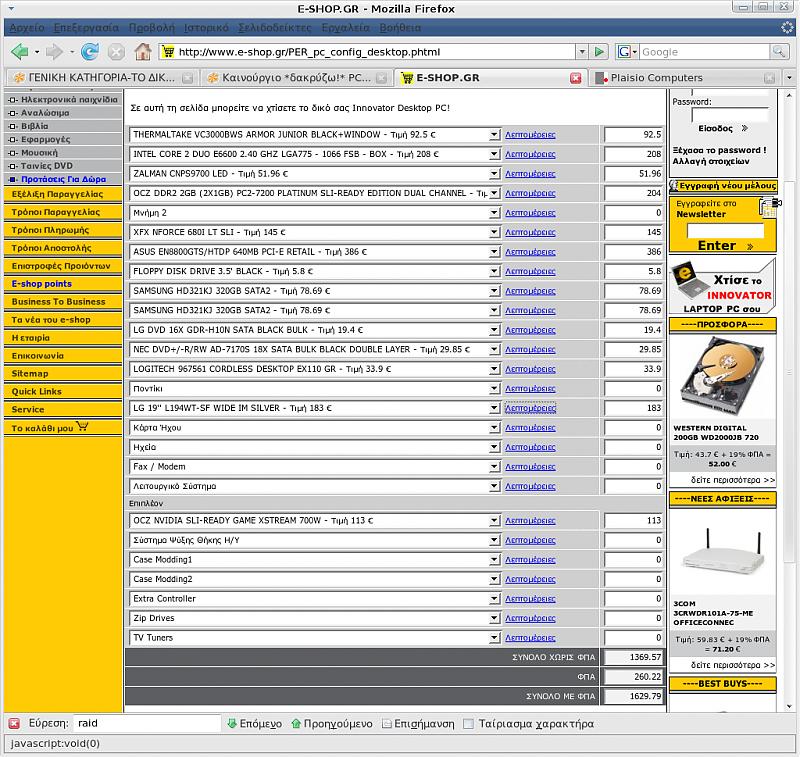The image size is (800, 757).
Task: Click the E-shop points sidebar link
Action: (42, 284)
